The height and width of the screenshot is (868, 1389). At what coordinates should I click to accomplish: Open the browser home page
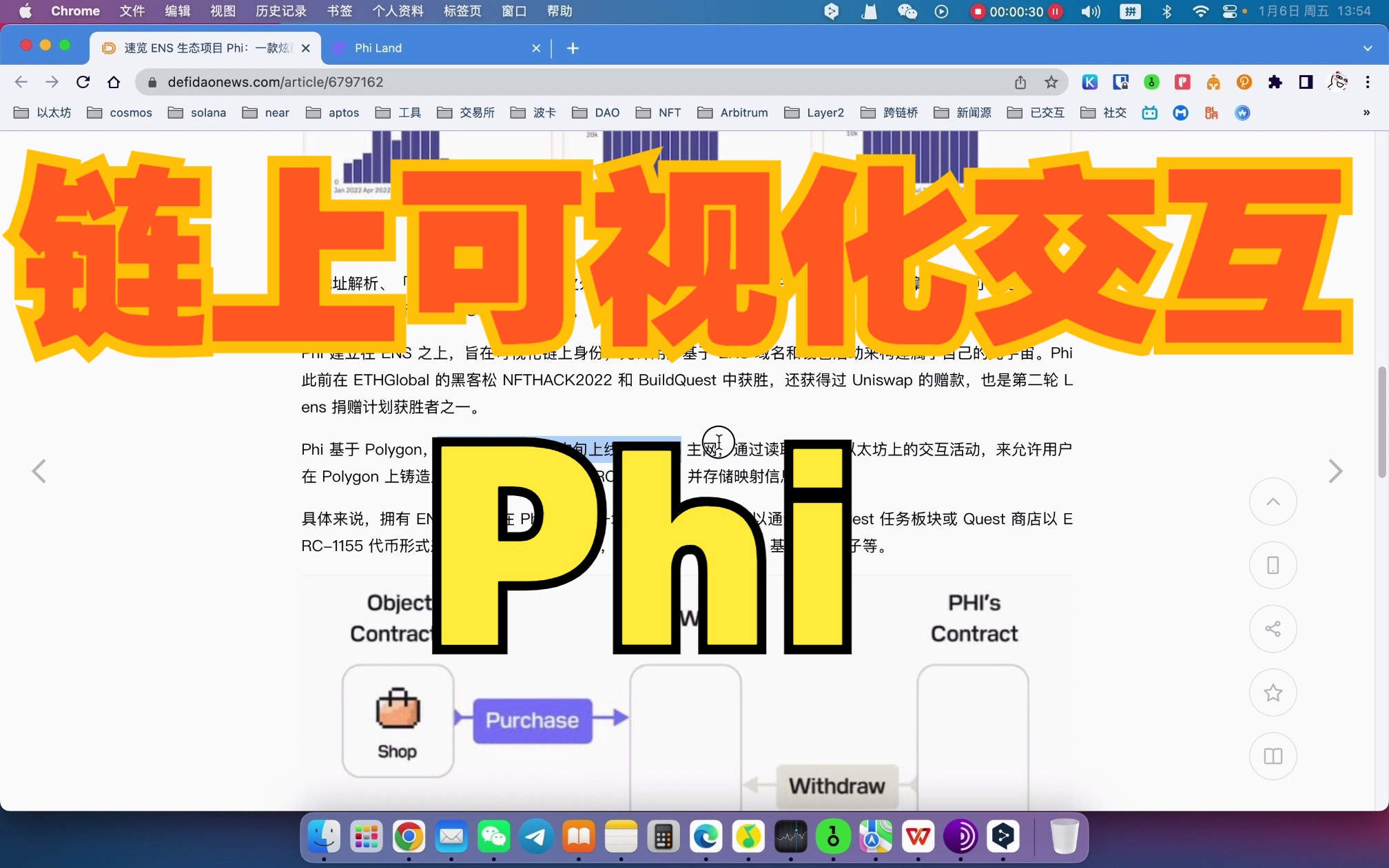pos(114,82)
